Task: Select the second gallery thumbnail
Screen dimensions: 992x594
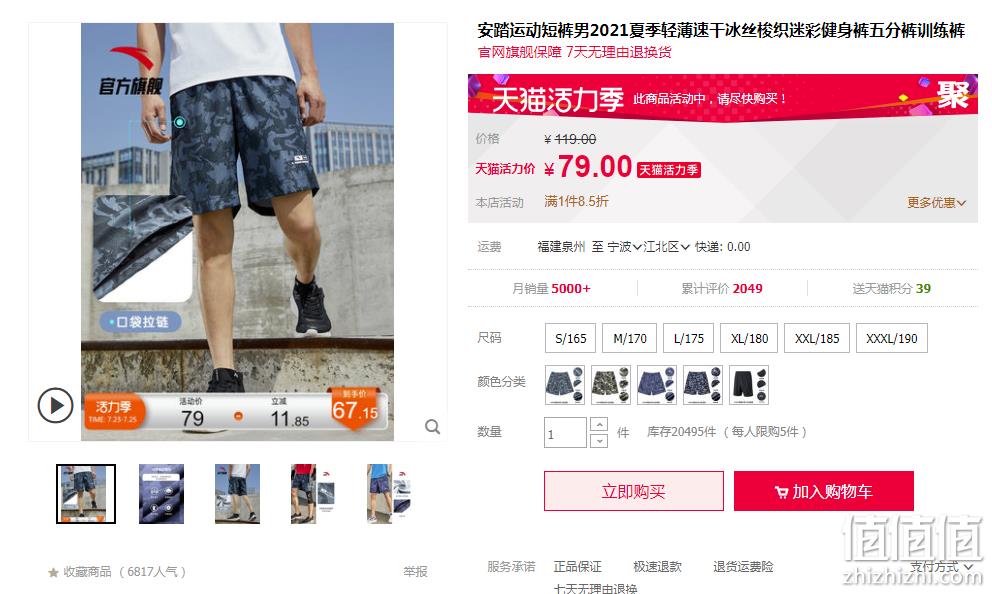Action: tap(161, 494)
